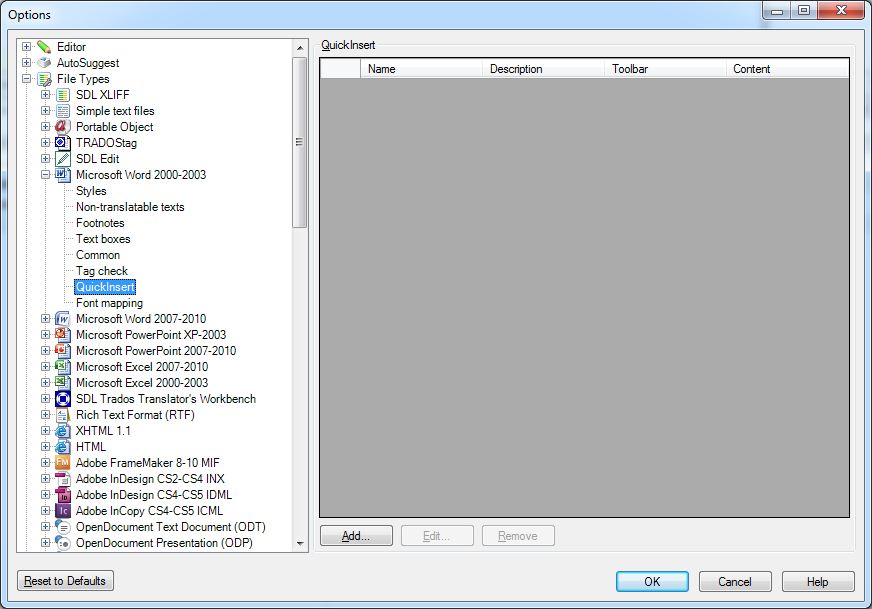This screenshot has width=872, height=609.
Task: Click the tree scrollbar down arrow
Action: (x=300, y=543)
